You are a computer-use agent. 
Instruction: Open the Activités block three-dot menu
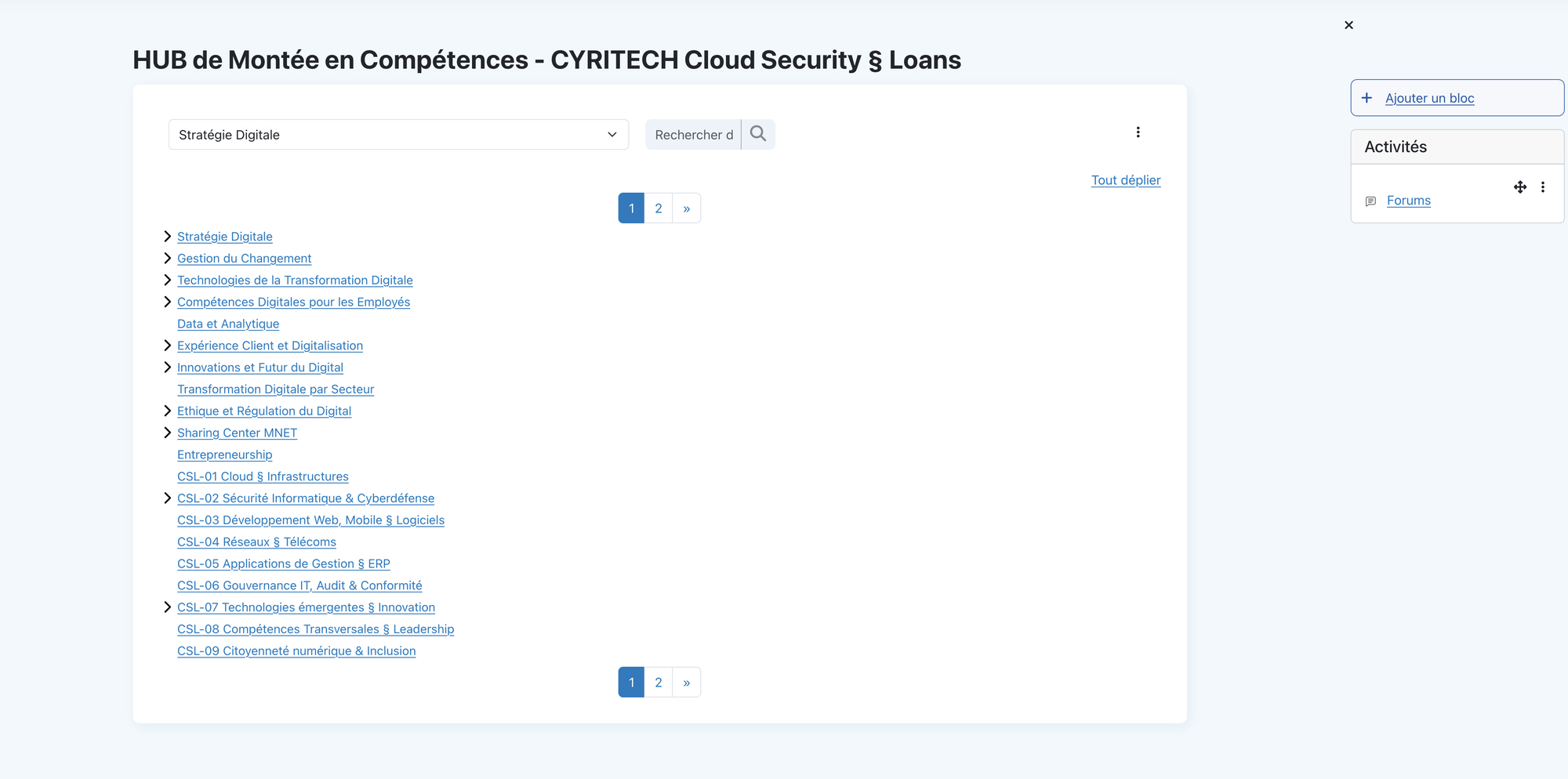1542,187
